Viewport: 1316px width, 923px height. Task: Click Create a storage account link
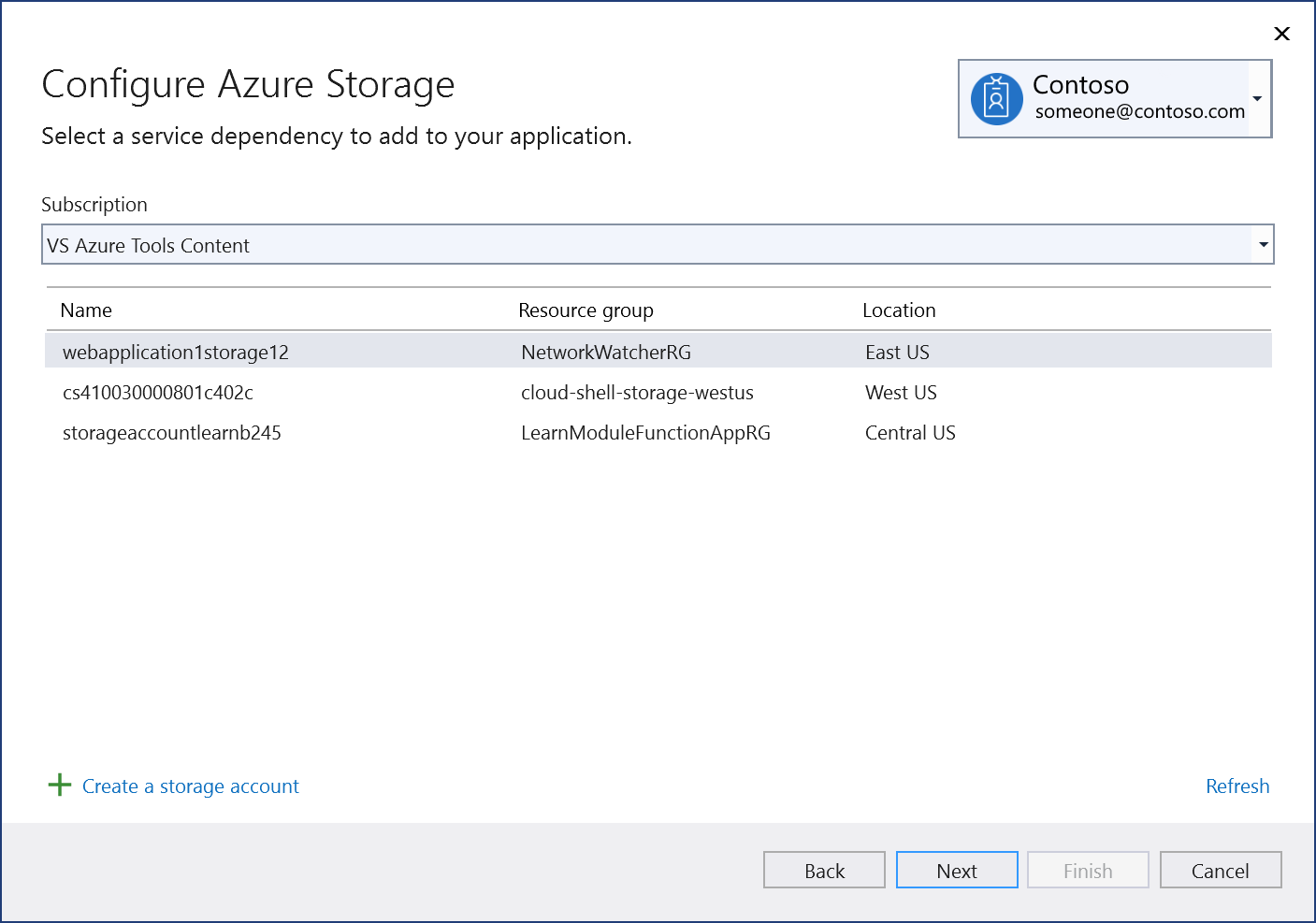(191, 786)
